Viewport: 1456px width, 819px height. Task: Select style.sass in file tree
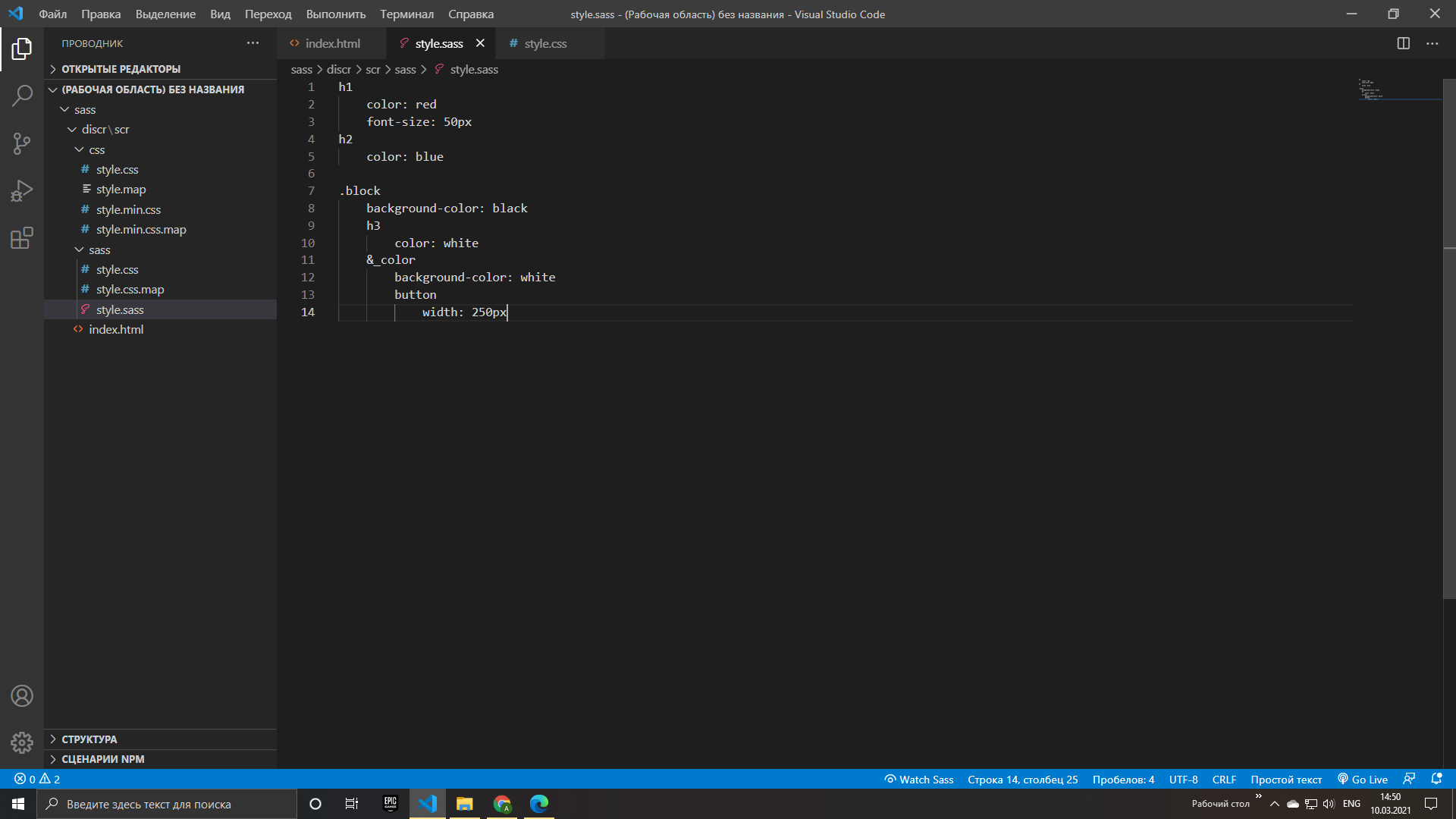[x=160, y=310]
